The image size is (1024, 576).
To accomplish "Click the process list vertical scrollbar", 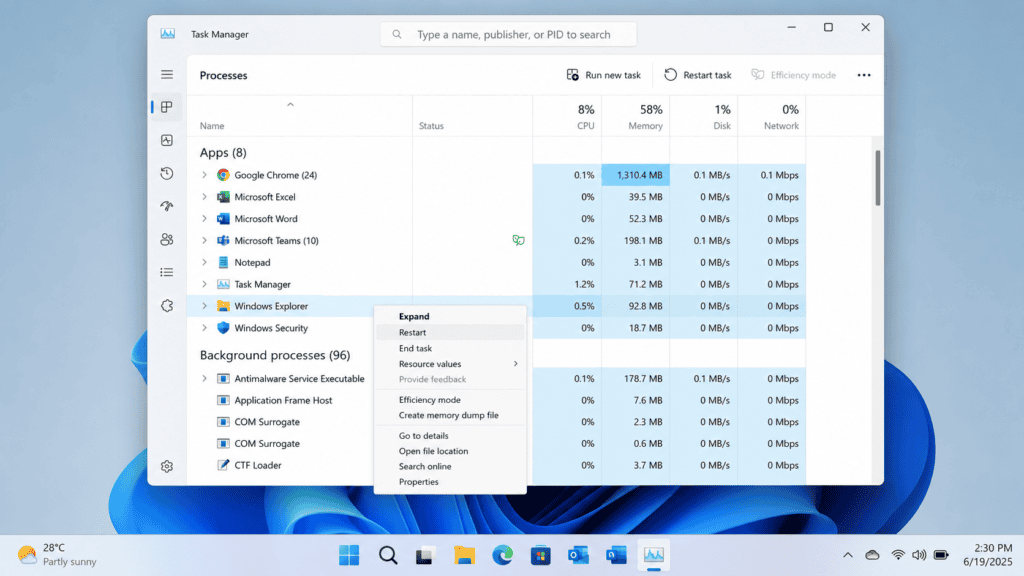I will 878,178.
